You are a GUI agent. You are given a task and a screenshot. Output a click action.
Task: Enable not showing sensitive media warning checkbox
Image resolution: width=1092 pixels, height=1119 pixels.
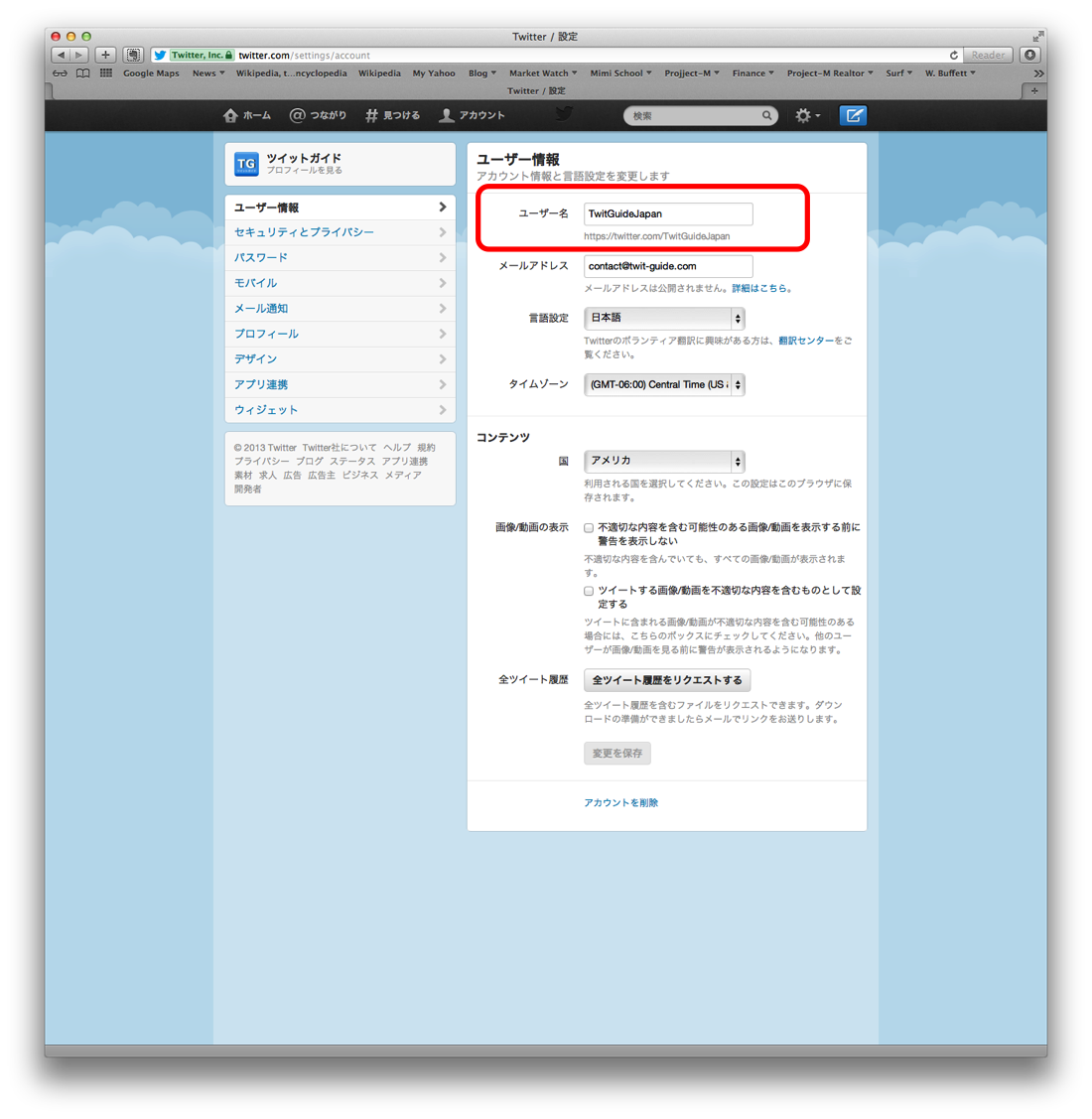point(589,528)
